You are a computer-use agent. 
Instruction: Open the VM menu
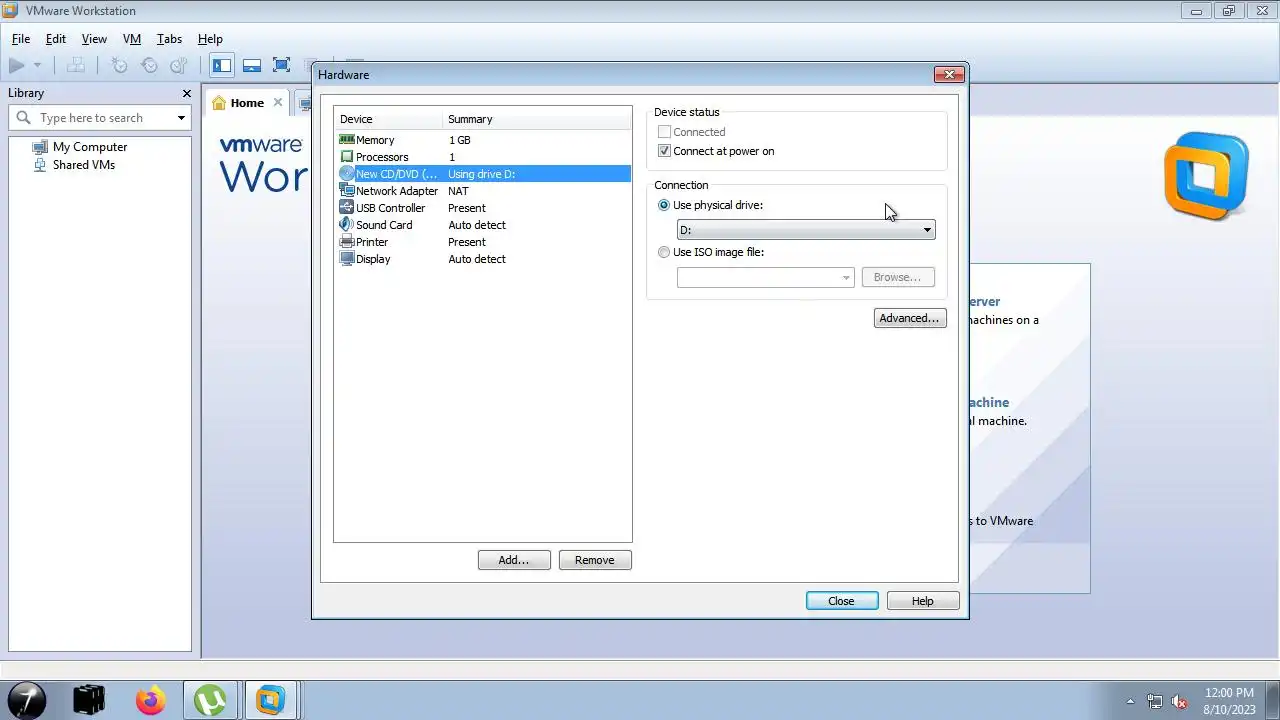point(132,39)
